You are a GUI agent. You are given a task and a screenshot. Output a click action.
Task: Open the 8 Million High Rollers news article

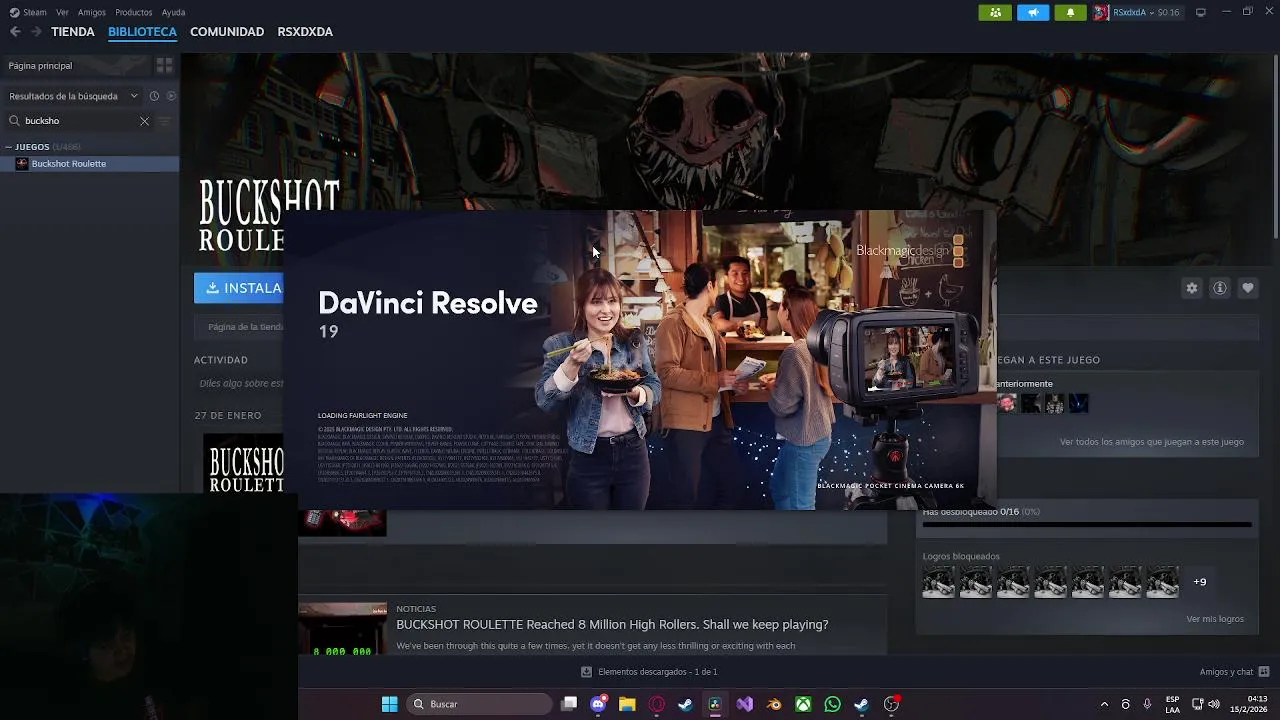(612, 625)
